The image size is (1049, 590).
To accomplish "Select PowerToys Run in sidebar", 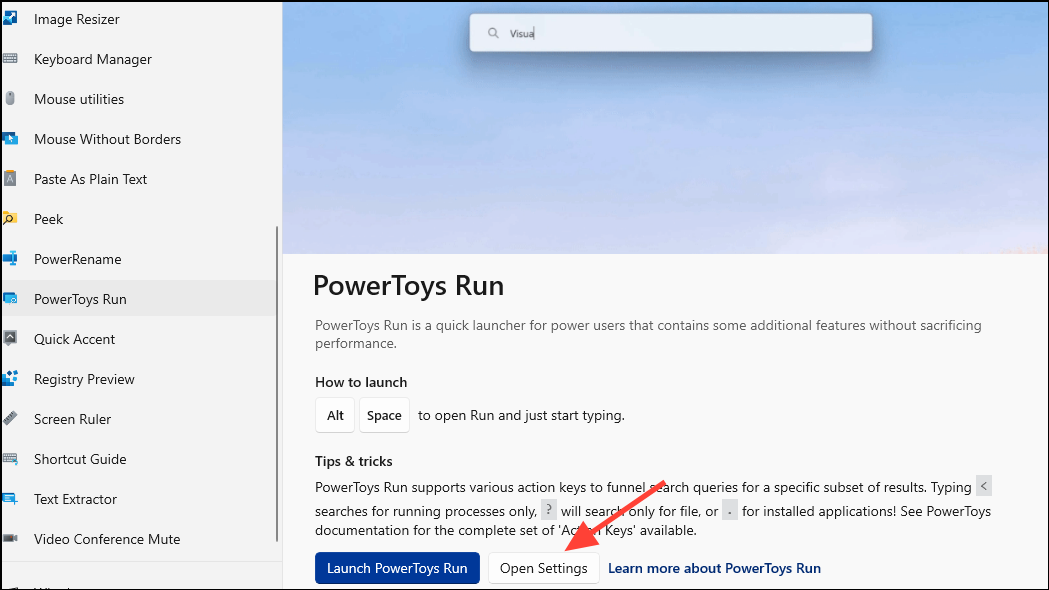I will pos(139,299).
